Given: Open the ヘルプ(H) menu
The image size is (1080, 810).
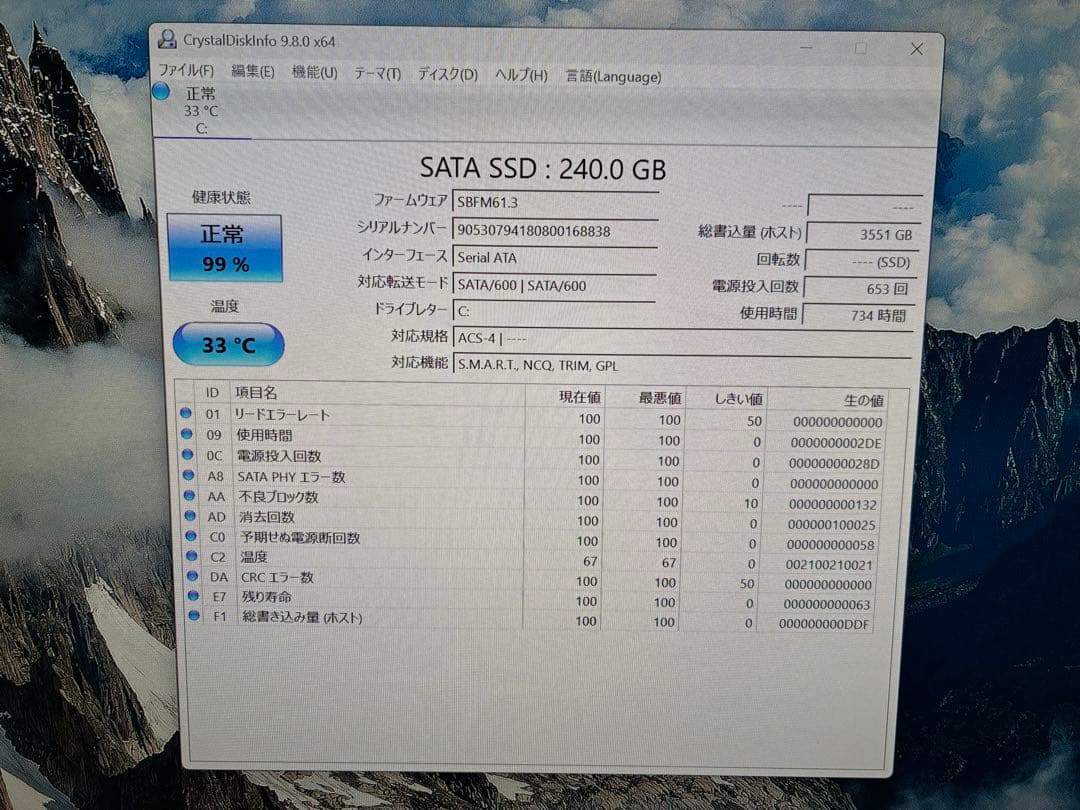Looking at the screenshot, I should (x=521, y=75).
